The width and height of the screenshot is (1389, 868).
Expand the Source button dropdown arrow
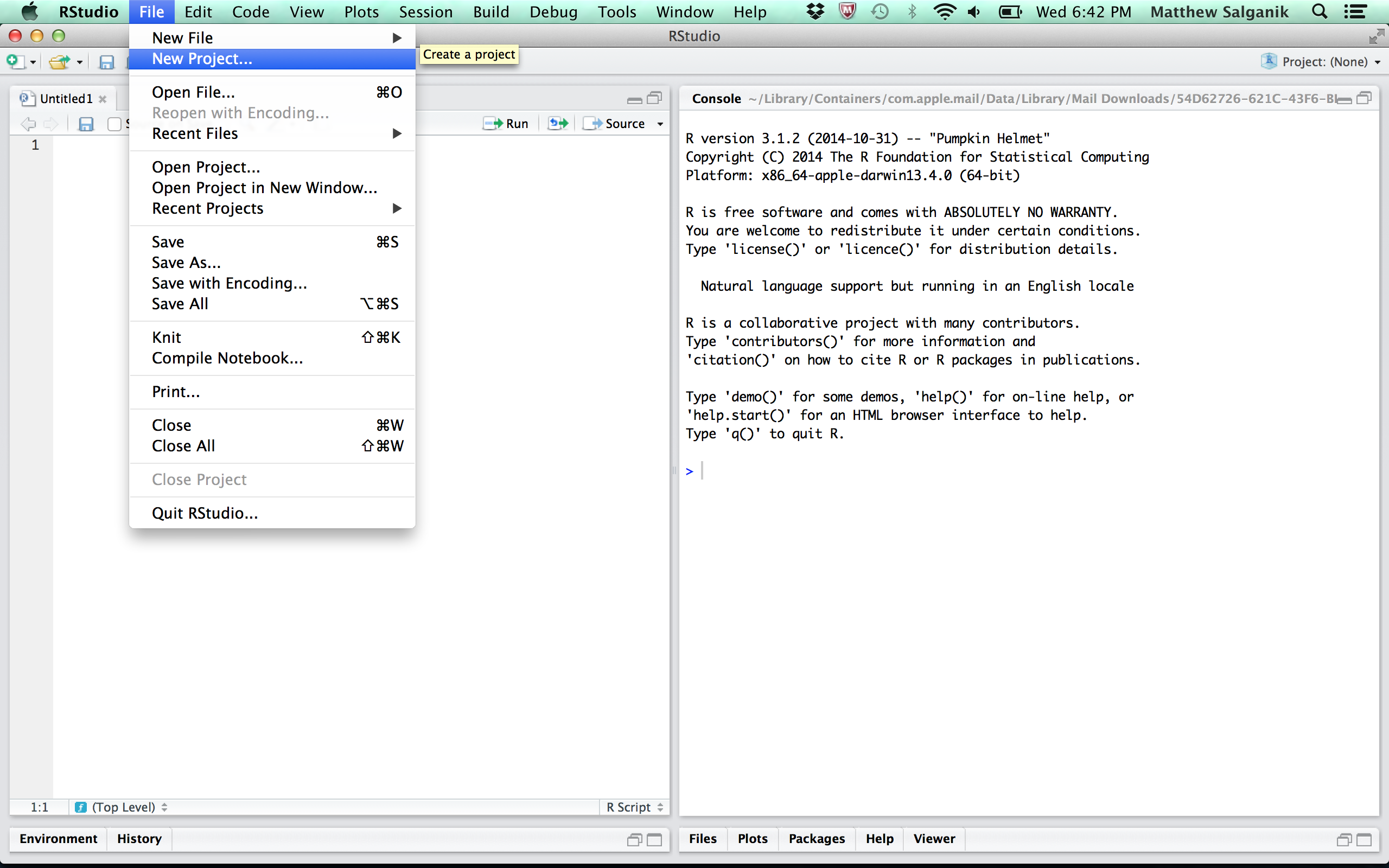tap(660, 124)
